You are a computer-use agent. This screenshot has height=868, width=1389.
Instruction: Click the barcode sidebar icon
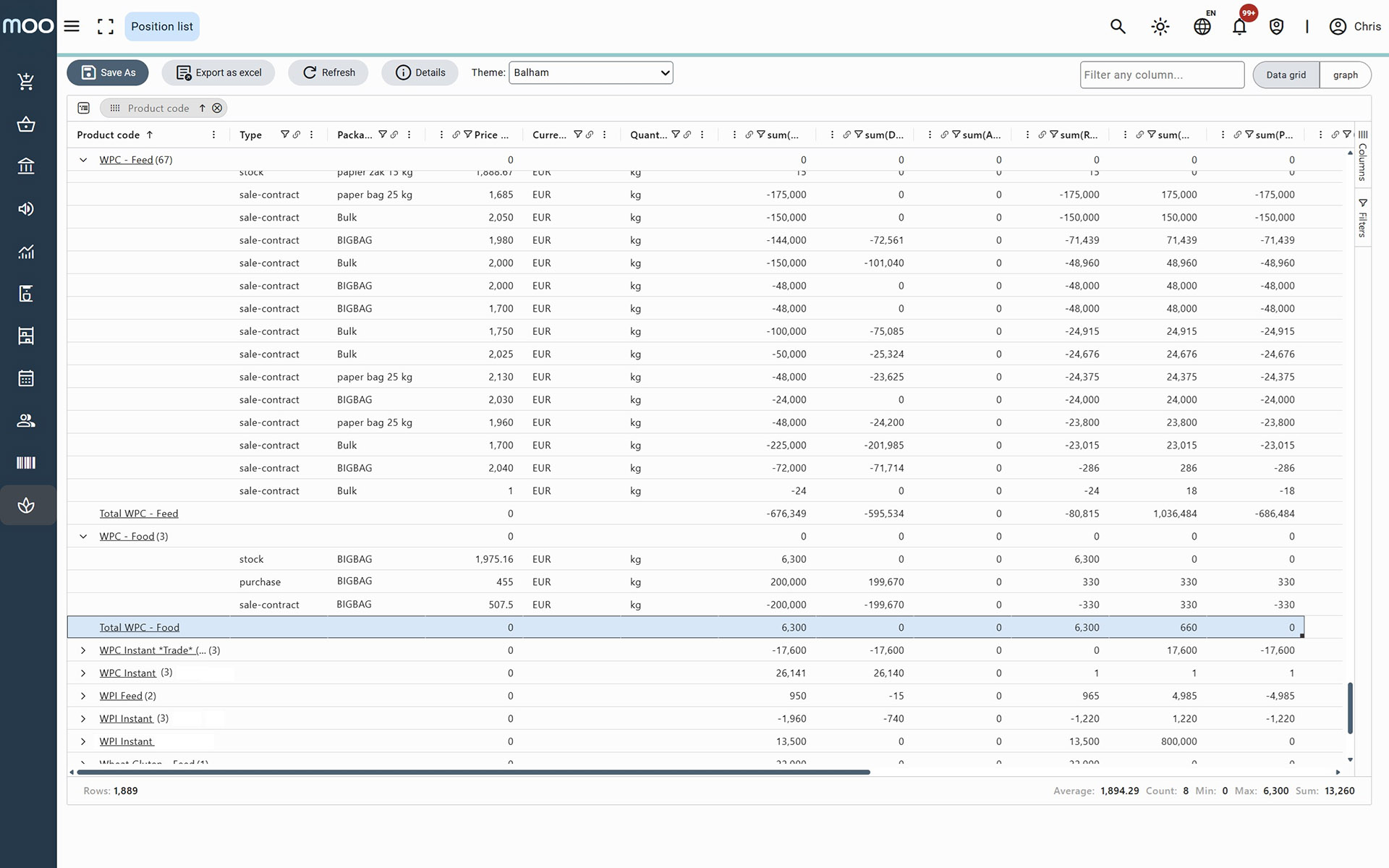point(26,463)
